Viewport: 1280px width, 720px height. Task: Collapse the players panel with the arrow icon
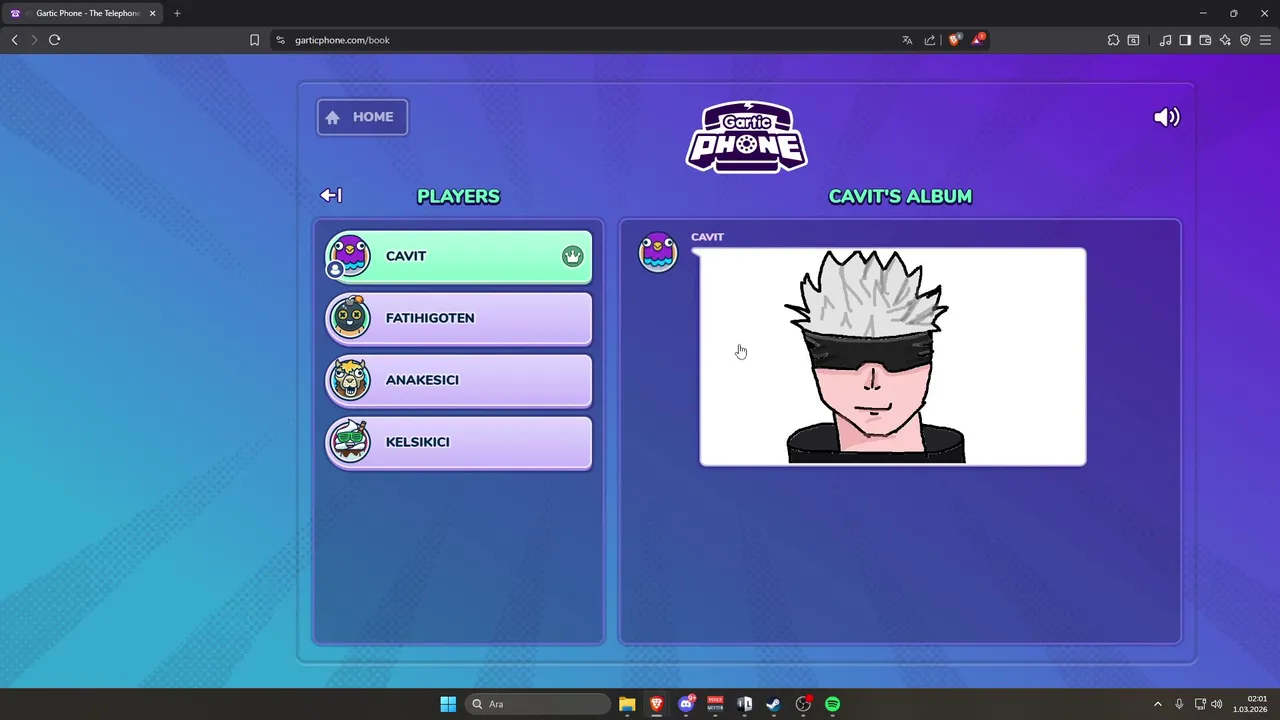pyautogui.click(x=331, y=196)
